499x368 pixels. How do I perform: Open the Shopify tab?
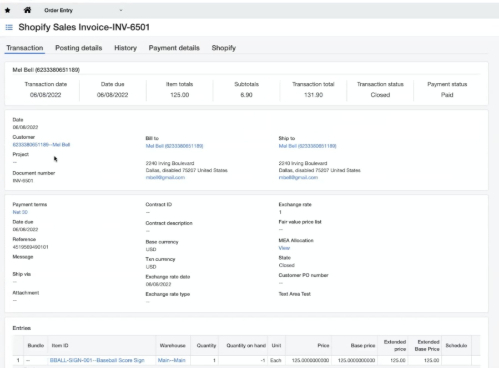(x=224, y=48)
